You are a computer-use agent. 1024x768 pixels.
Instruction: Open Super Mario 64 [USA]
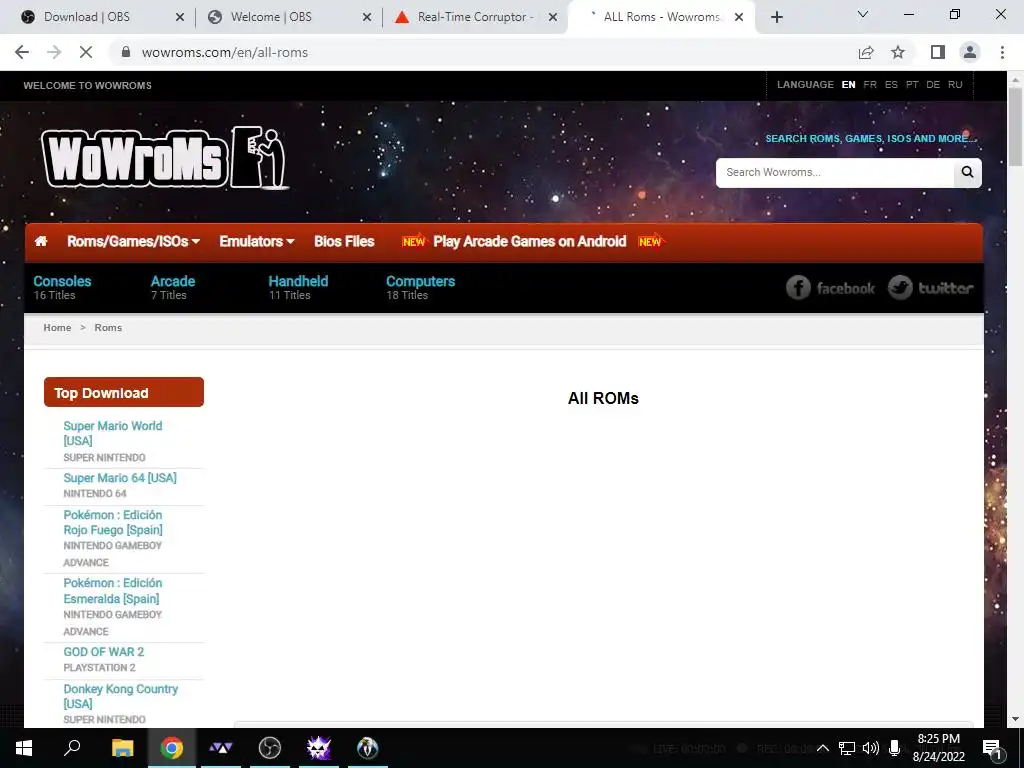[x=120, y=478]
